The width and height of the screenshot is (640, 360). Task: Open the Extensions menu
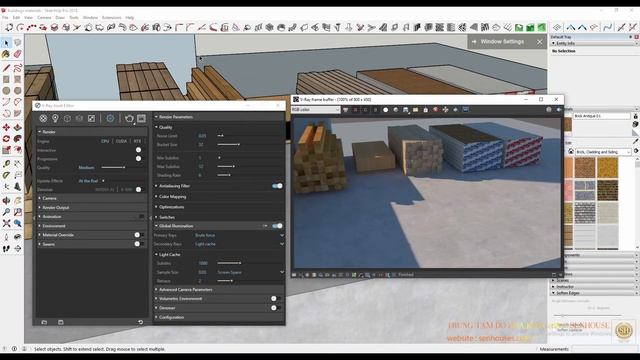[x=111, y=18]
